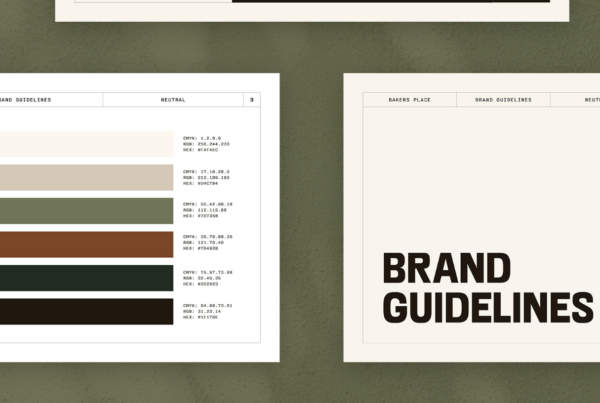This screenshot has width=600, height=403.
Task: Click the dark strip on top page
Action: pos(390,1)
